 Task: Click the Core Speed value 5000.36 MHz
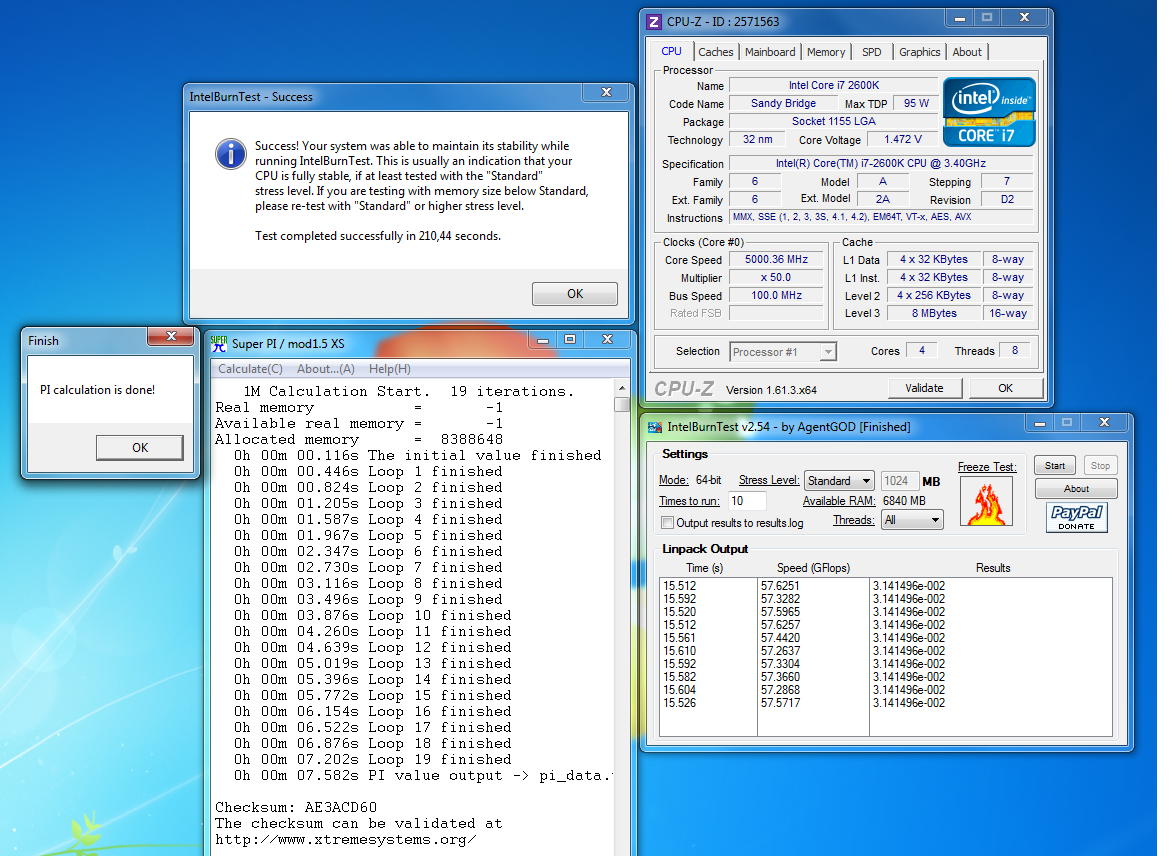tap(776, 259)
